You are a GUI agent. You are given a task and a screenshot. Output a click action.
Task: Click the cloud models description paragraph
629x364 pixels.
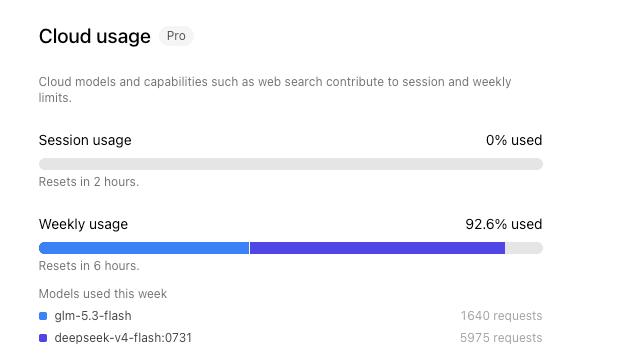tap(275, 89)
